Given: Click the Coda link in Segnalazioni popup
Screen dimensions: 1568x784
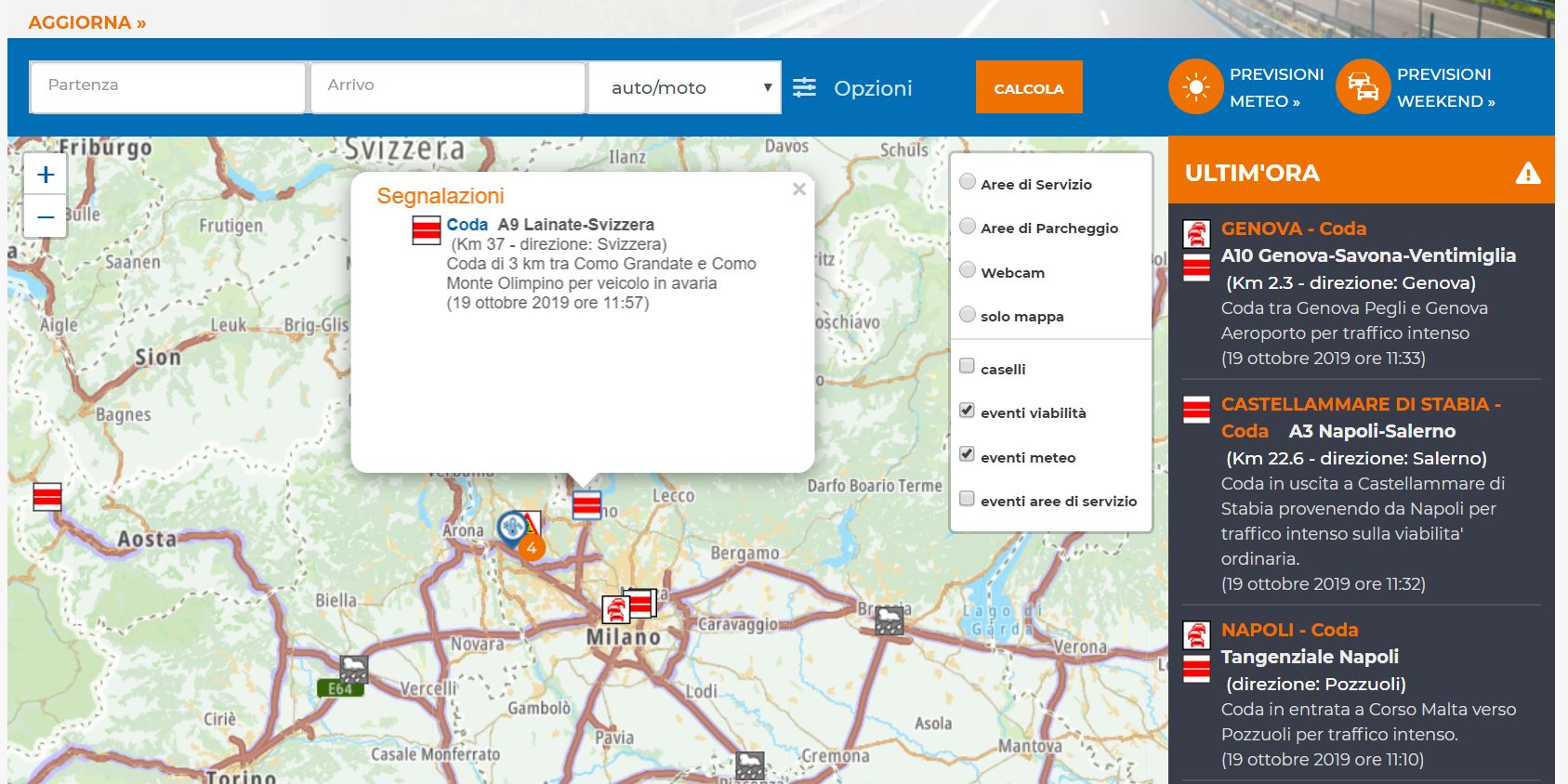Looking at the screenshot, I should [467, 225].
